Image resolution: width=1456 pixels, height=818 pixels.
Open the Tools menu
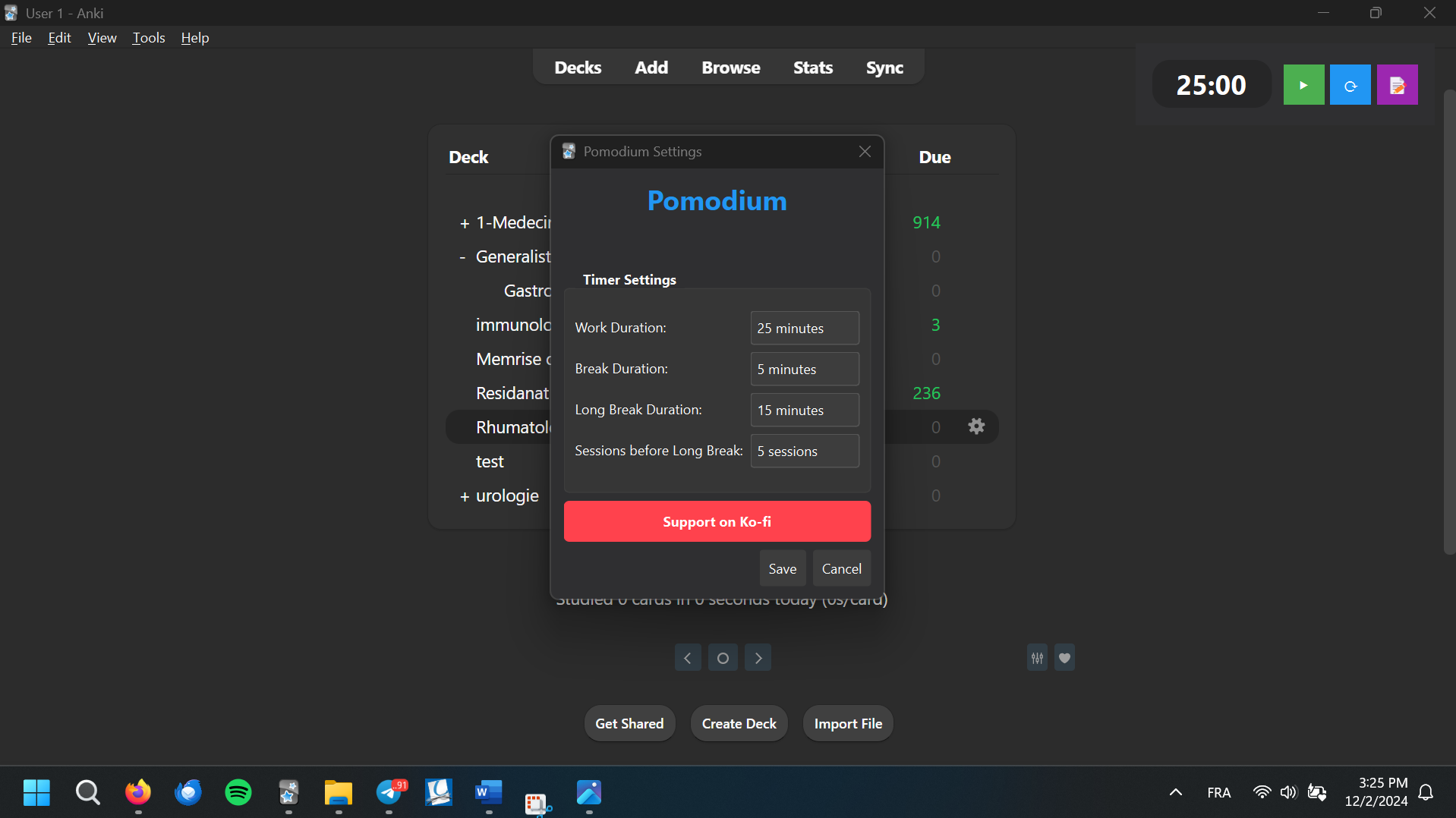pos(148,37)
